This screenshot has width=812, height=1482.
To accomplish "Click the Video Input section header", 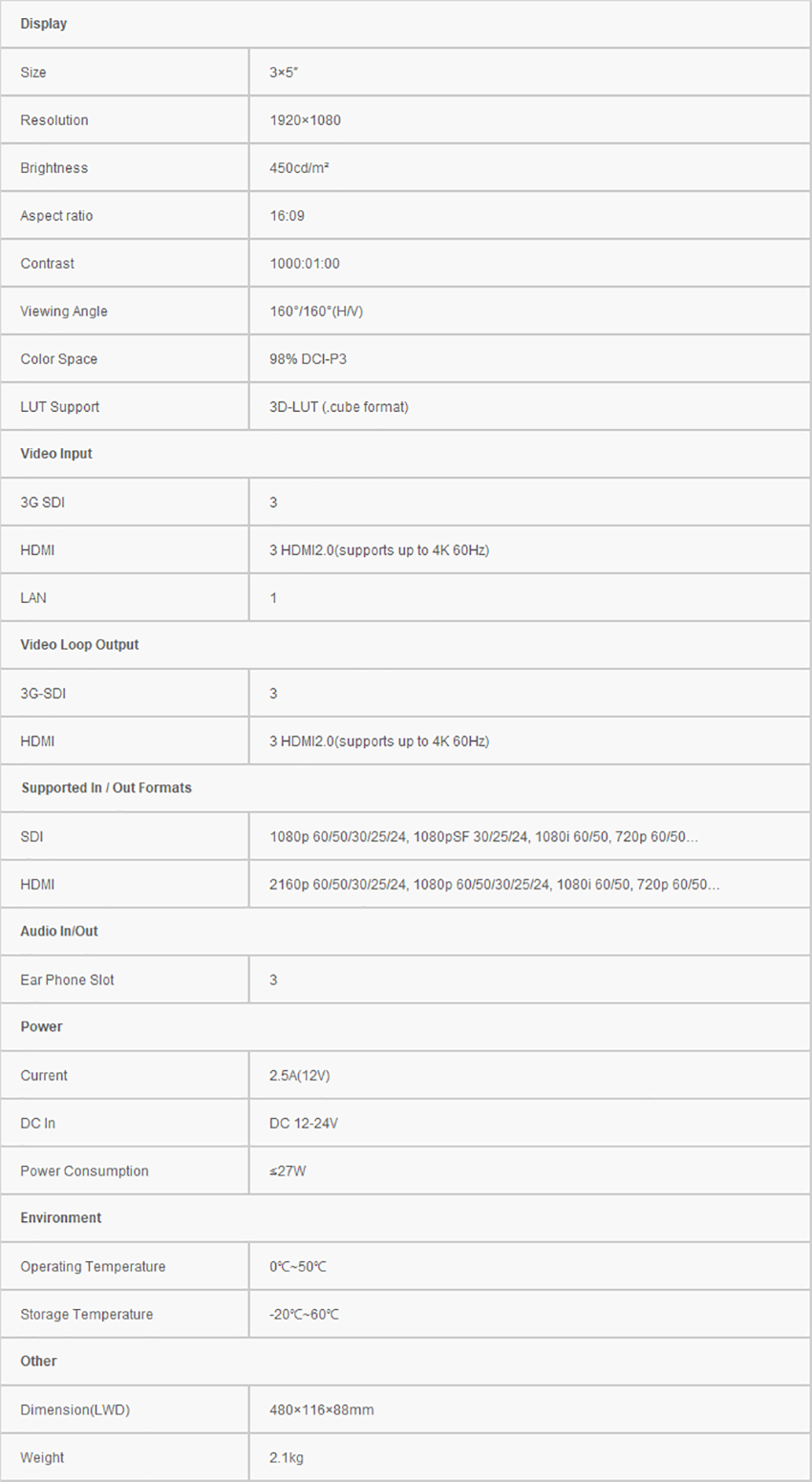I will coord(56,454).
